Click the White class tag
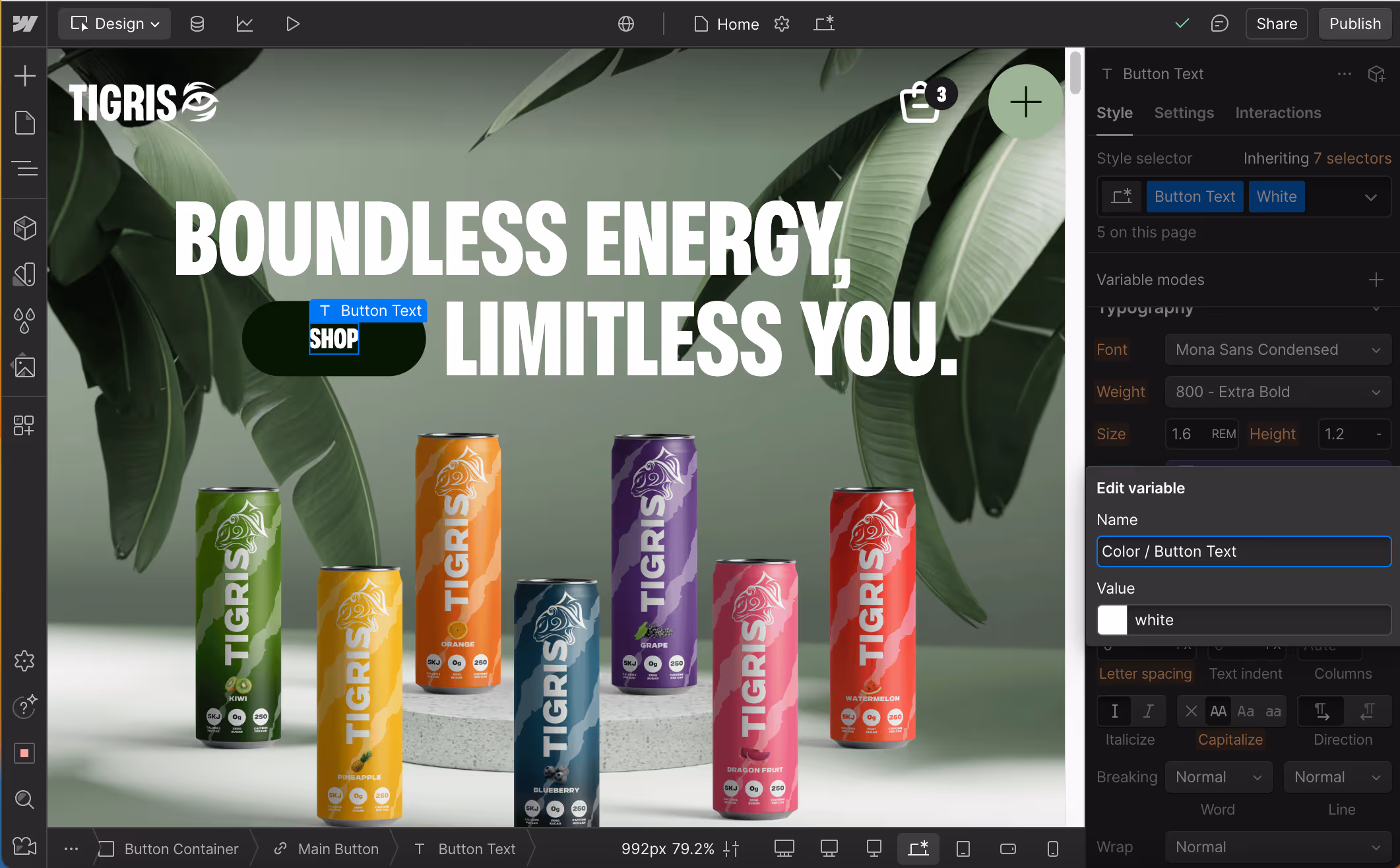This screenshot has width=1400, height=868. [1277, 197]
